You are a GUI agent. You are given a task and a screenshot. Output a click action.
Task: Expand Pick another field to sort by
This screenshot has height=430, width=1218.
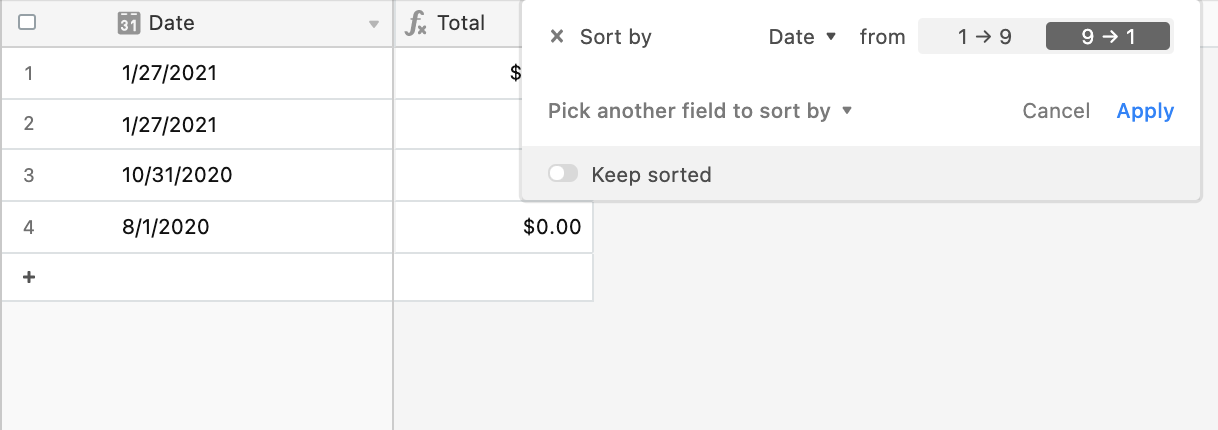[x=700, y=111]
